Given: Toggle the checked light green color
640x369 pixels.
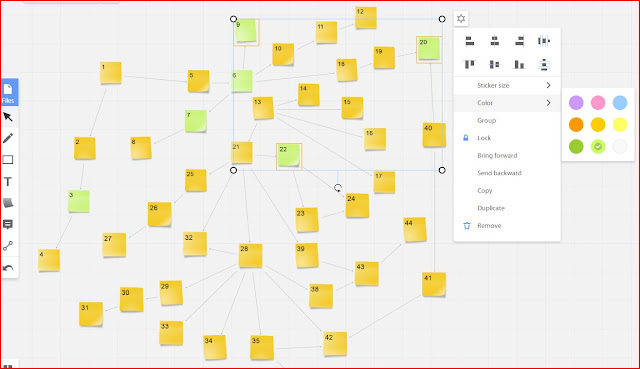Looking at the screenshot, I should 598,147.
